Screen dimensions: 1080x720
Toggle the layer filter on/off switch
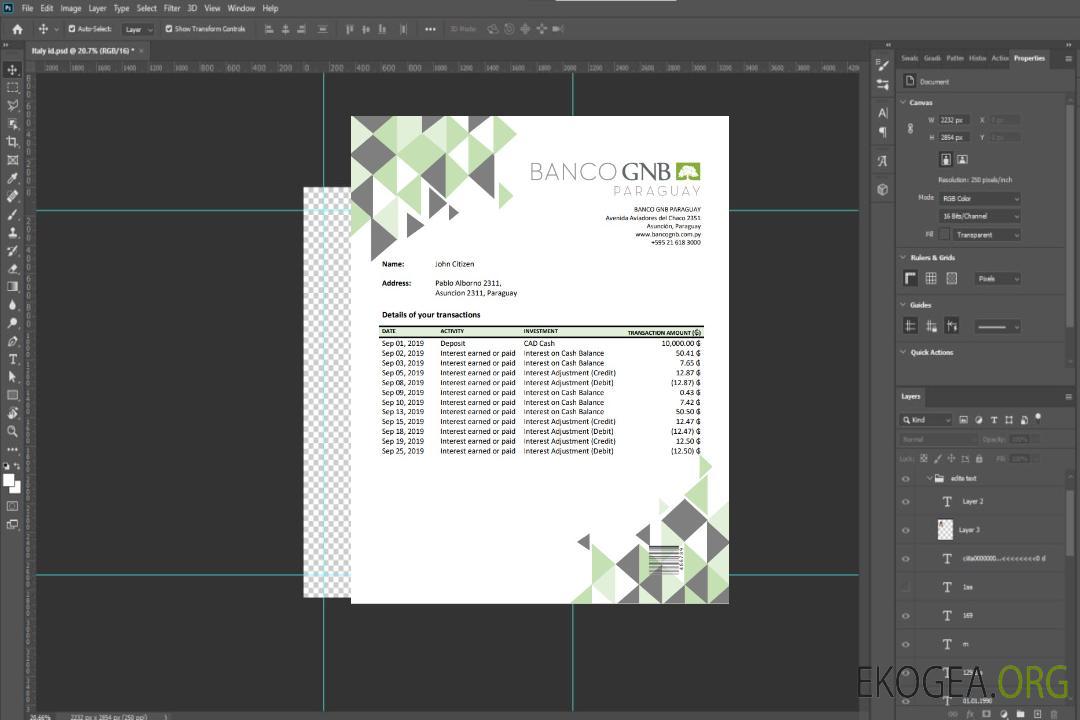[1038, 418]
